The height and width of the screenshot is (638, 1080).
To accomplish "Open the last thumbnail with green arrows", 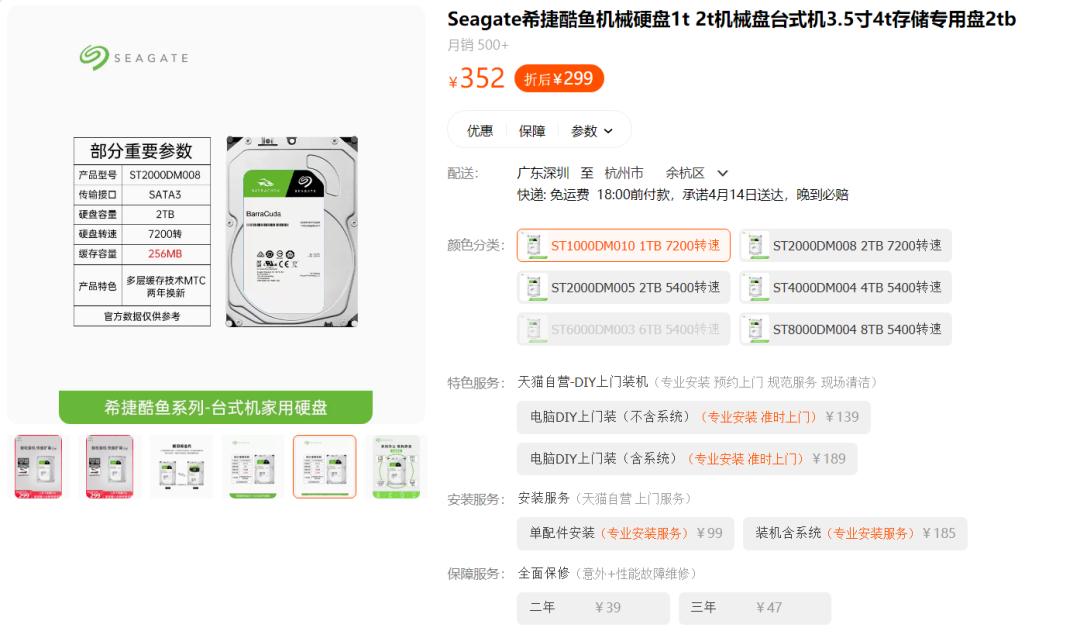I will pos(396,466).
